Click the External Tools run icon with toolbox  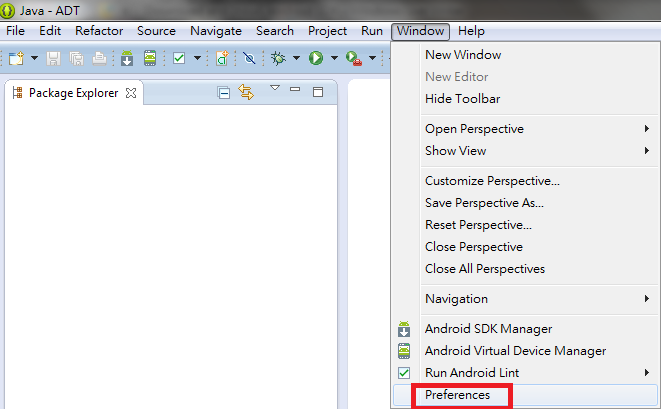click(354, 58)
